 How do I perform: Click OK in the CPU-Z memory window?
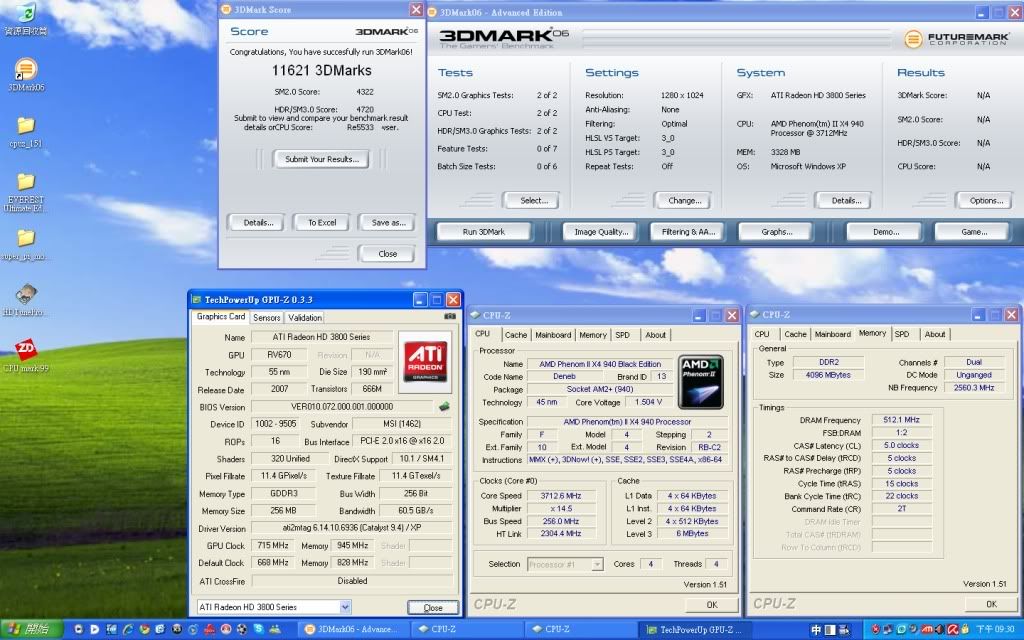(991, 604)
